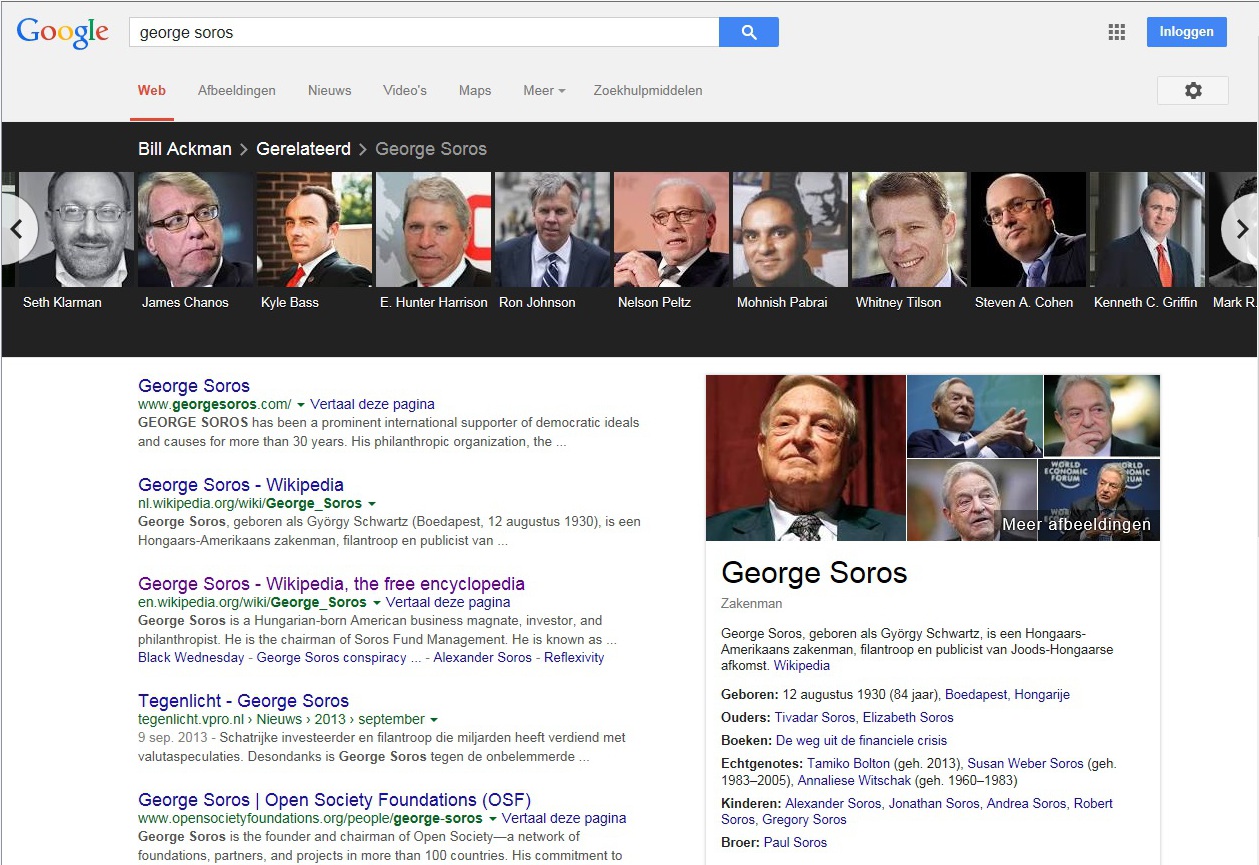The image size is (1259, 865).
Task: Click Vertaal deze pagina for georgesoros.com
Action: click(372, 405)
